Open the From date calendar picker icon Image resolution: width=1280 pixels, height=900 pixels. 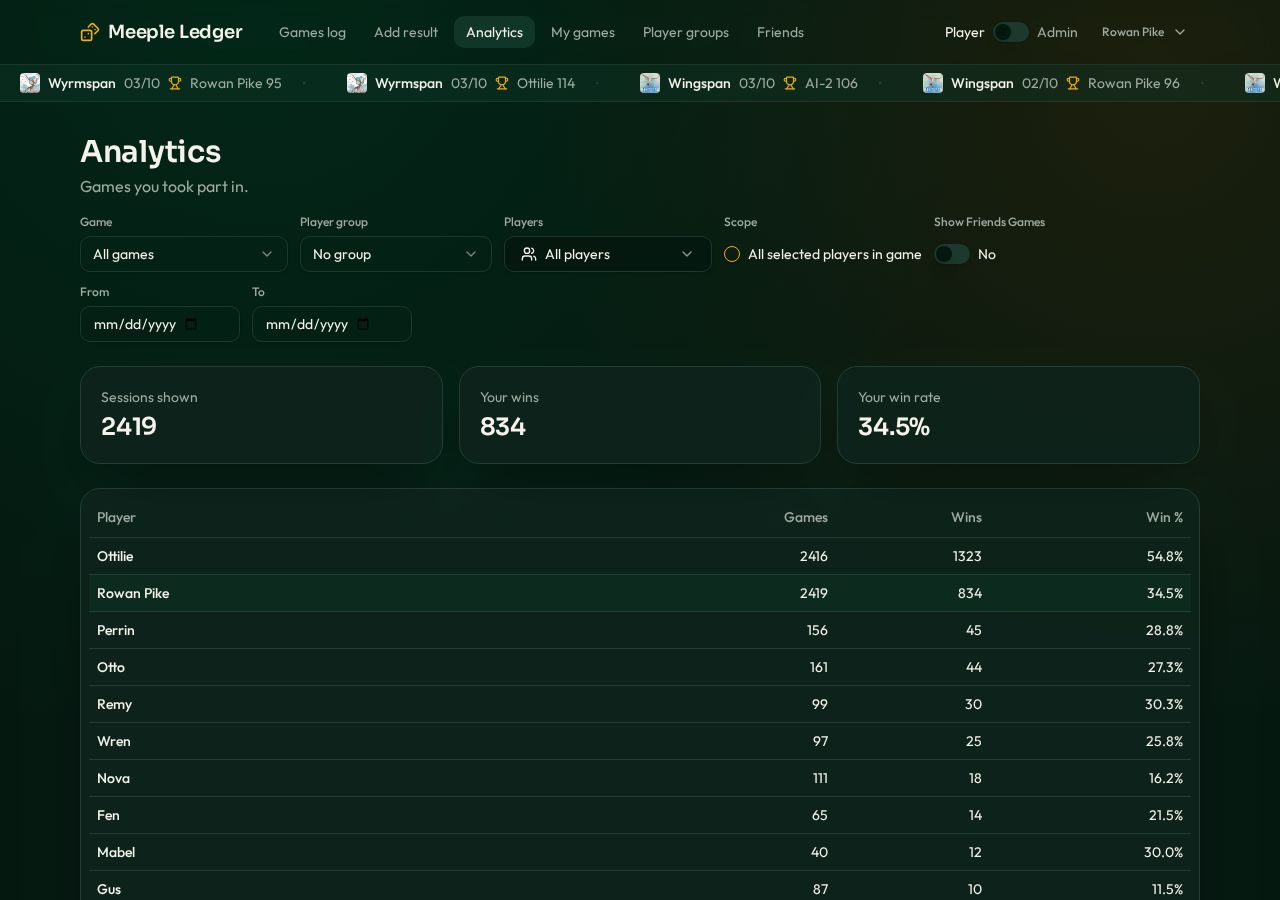192,324
